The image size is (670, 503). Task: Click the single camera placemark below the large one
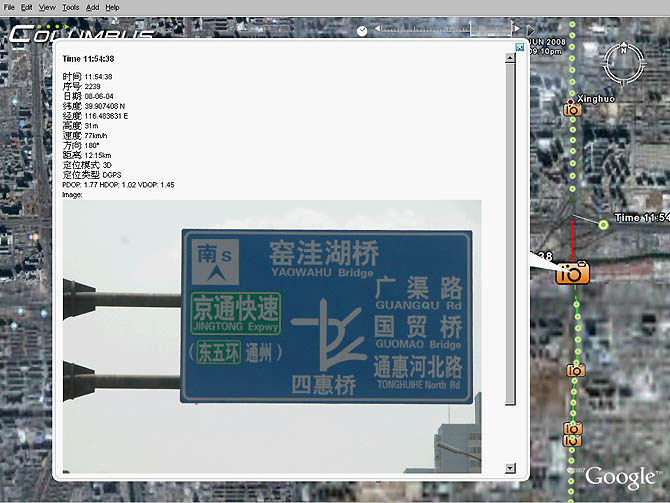click(x=576, y=370)
